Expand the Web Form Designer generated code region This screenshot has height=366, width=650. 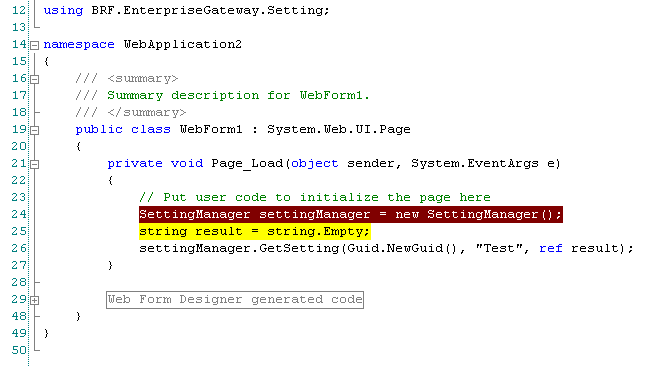[x=35, y=300]
